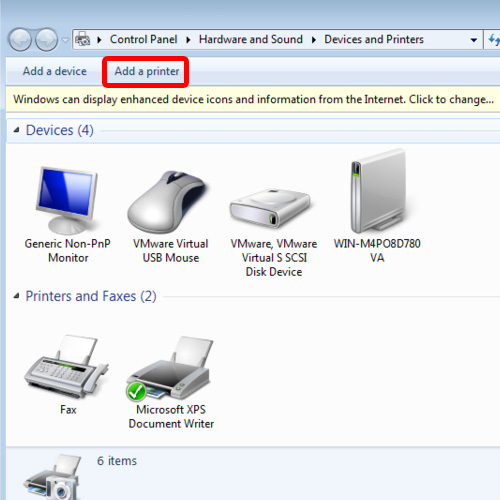Click the Add a device button
Screen dimensions: 500x500
point(55,71)
